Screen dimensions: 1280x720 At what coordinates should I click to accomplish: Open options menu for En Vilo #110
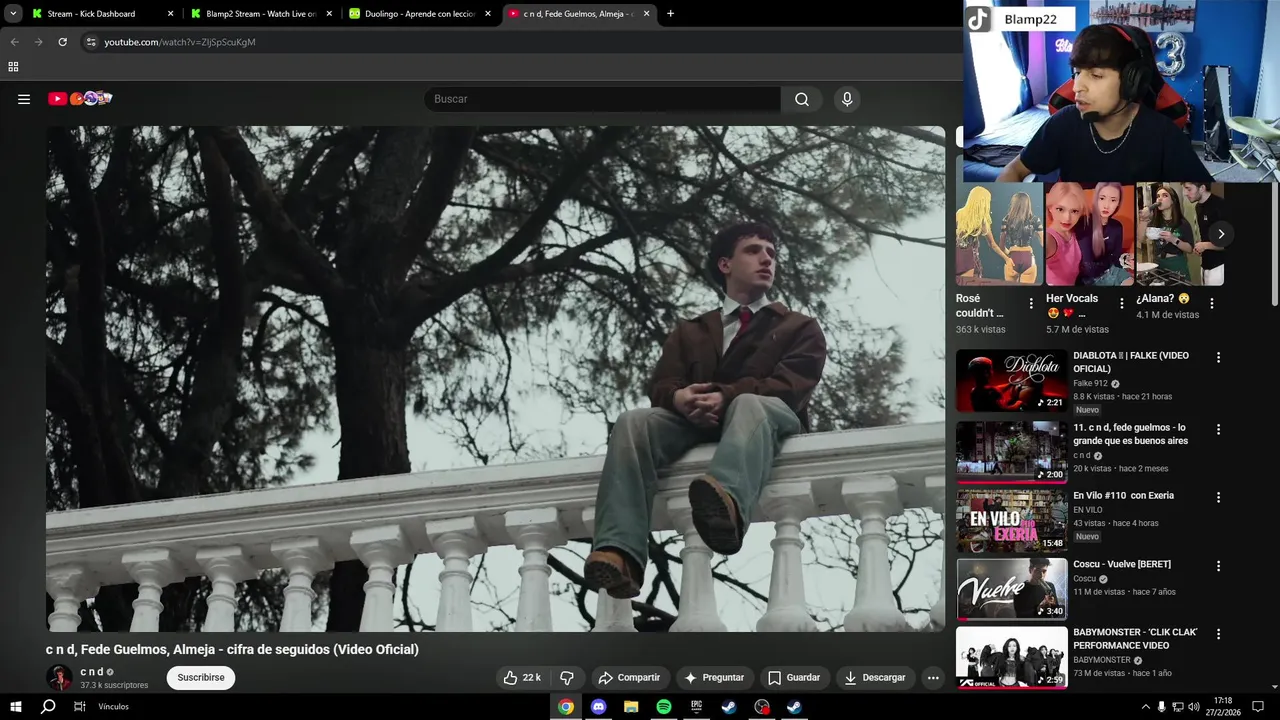coord(1218,497)
